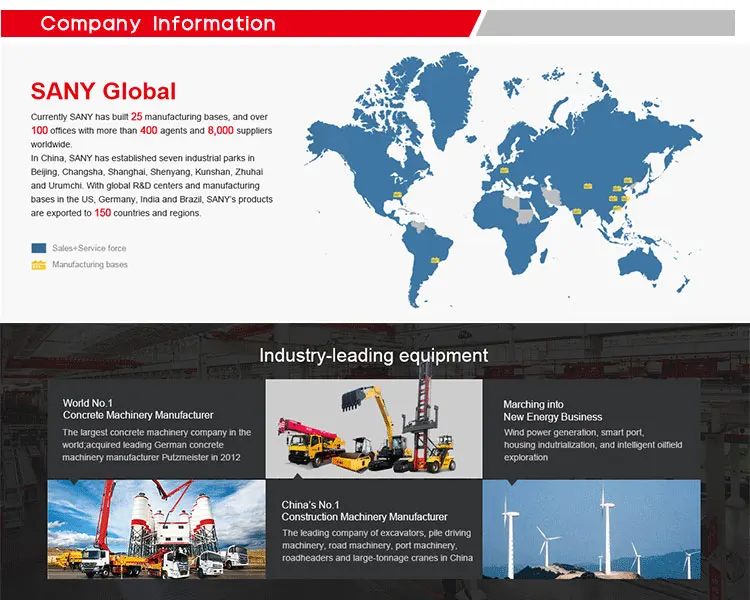Open the concrete pump trucks photo

click(x=156, y=529)
